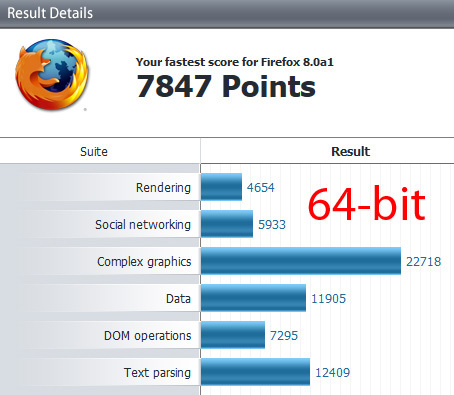Viewport: 454px width, 395px height.
Task: Click the Text parsing result bar
Action: coord(255,372)
